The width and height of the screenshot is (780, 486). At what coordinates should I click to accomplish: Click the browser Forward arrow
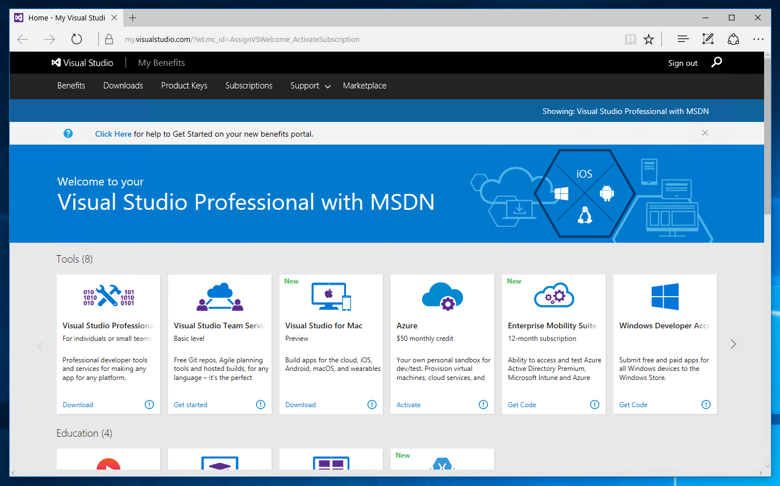click(49, 39)
